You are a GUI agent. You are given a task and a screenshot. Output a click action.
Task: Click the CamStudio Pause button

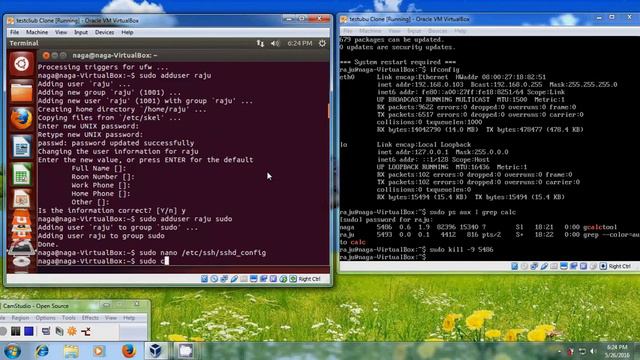coord(16,331)
